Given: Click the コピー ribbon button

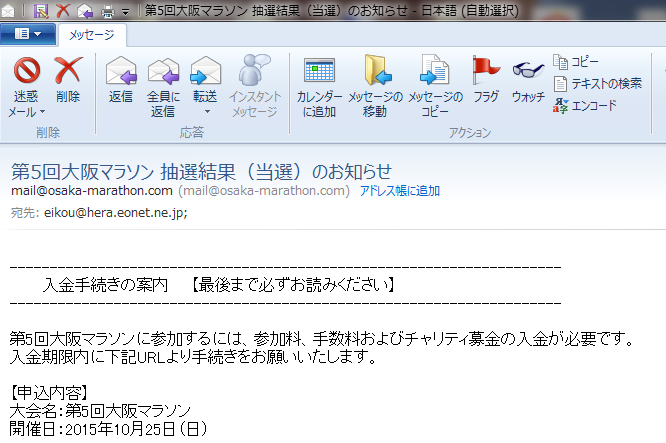Looking at the screenshot, I should [576, 62].
